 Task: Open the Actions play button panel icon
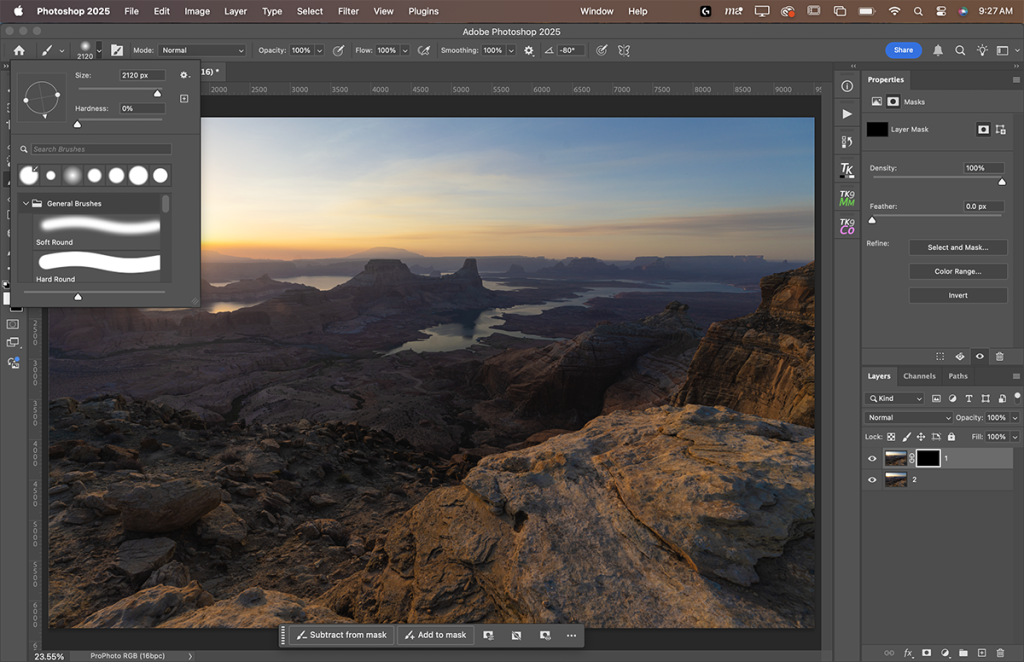[x=847, y=114]
